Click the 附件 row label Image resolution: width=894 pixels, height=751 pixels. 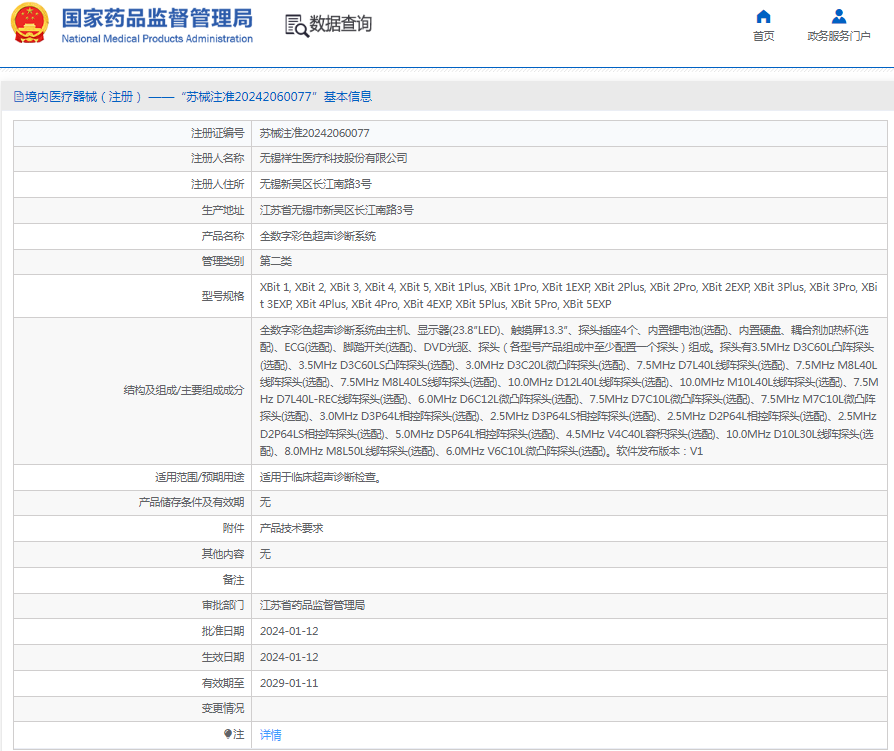233,529
